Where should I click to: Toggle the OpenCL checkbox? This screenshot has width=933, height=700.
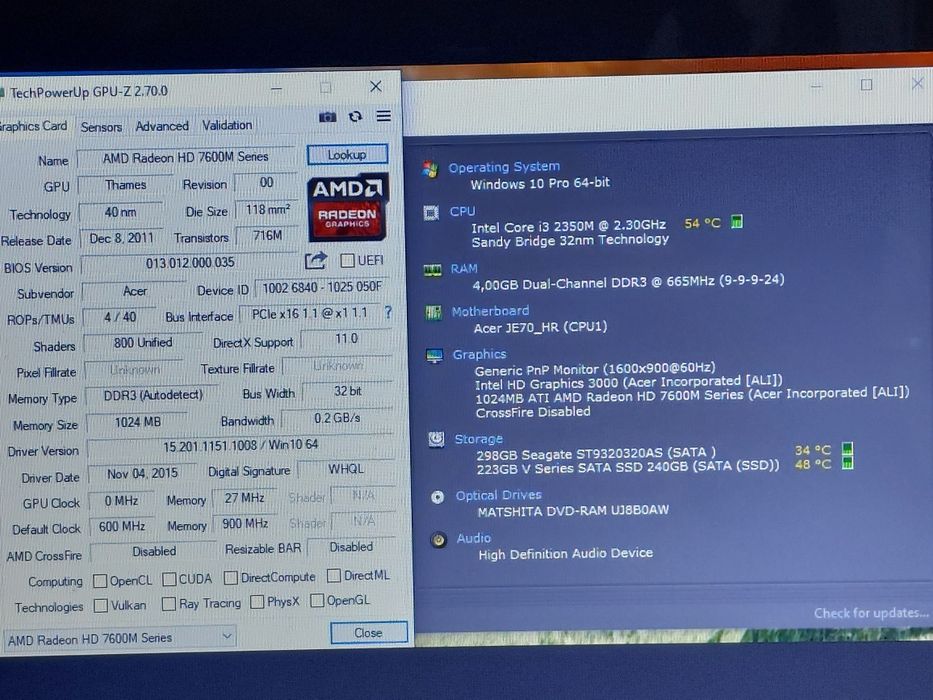tap(100, 580)
